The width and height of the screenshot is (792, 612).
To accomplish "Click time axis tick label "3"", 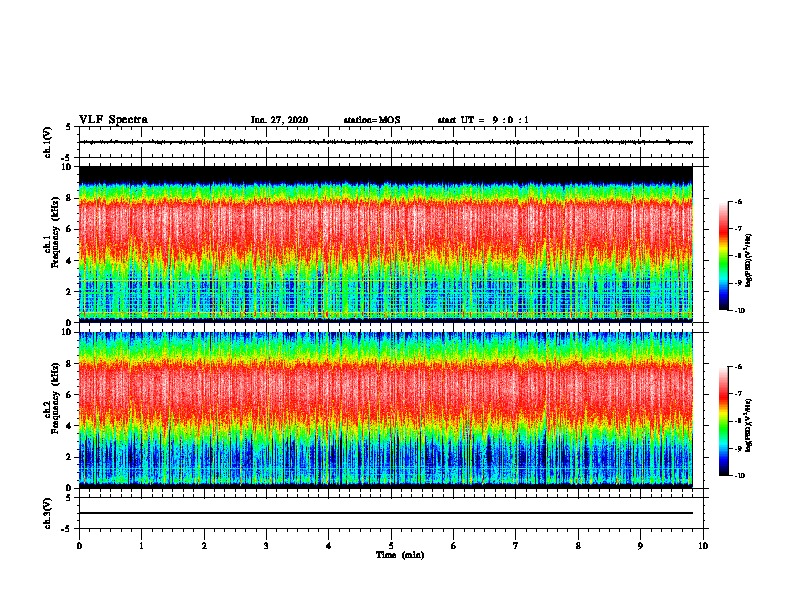I will coord(266,546).
